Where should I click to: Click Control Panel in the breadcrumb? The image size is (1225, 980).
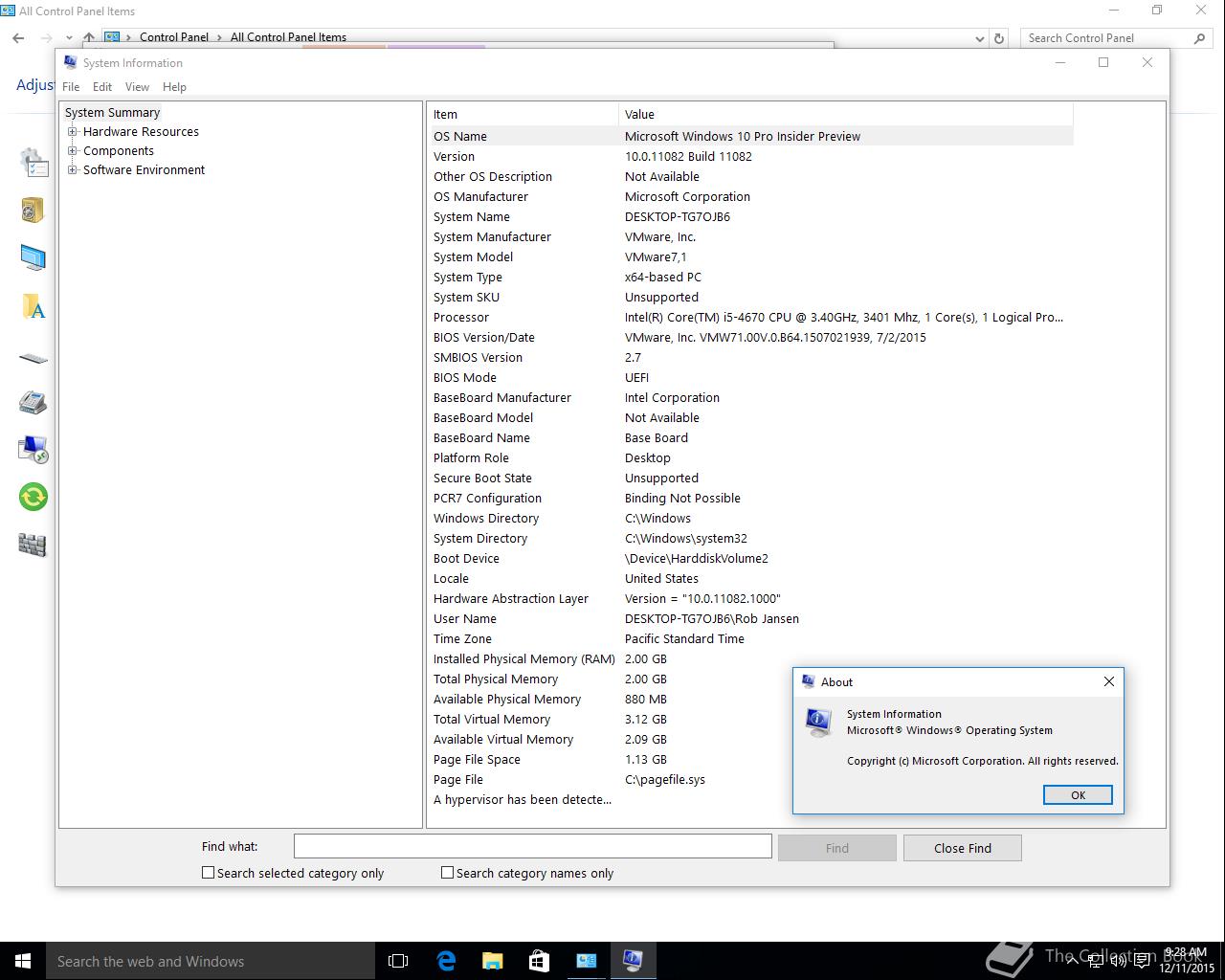(x=174, y=37)
